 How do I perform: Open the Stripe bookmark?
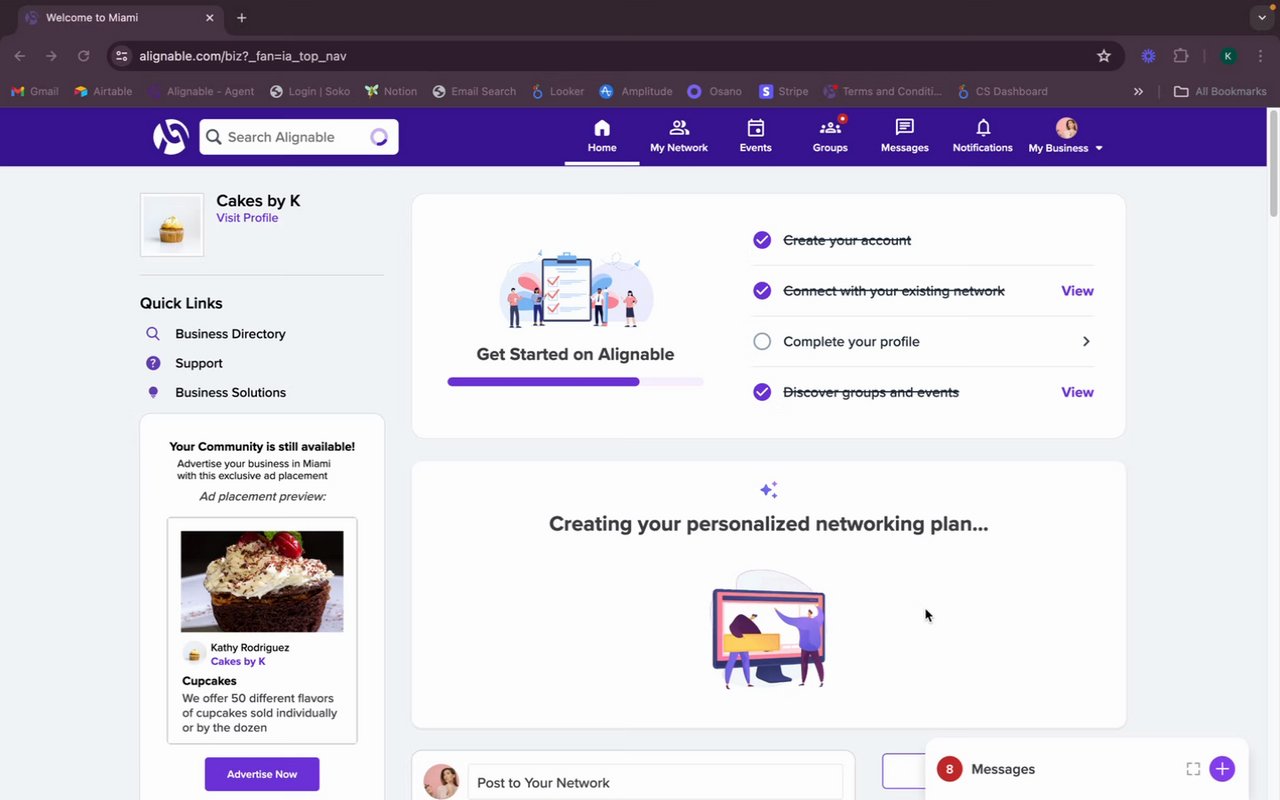pyautogui.click(x=784, y=91)
